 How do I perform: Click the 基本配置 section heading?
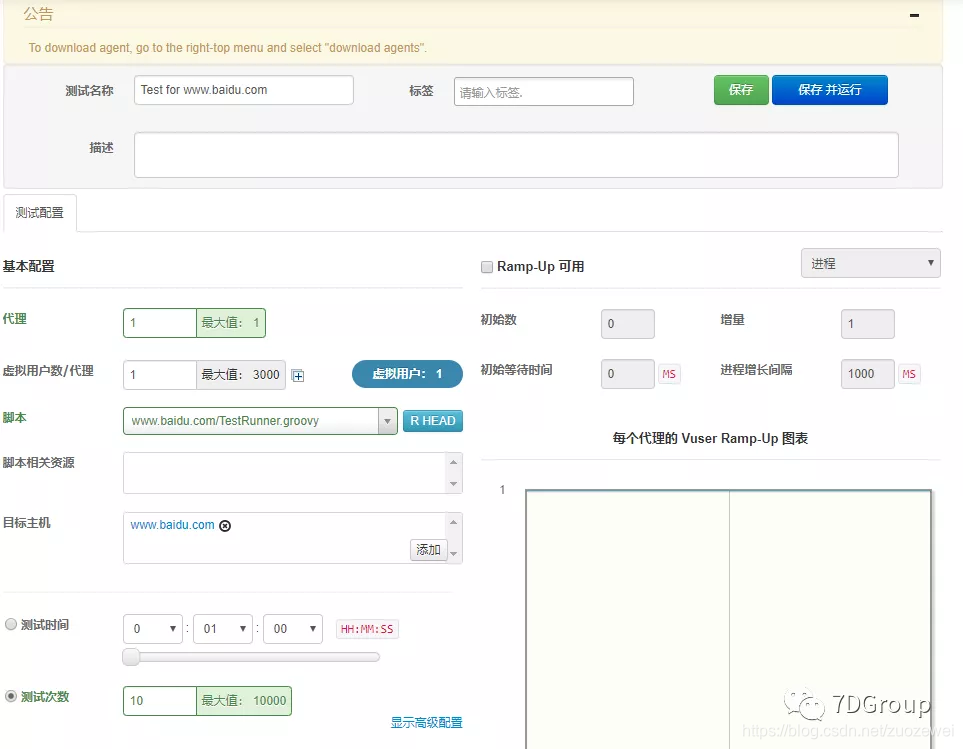coord(29,266)
